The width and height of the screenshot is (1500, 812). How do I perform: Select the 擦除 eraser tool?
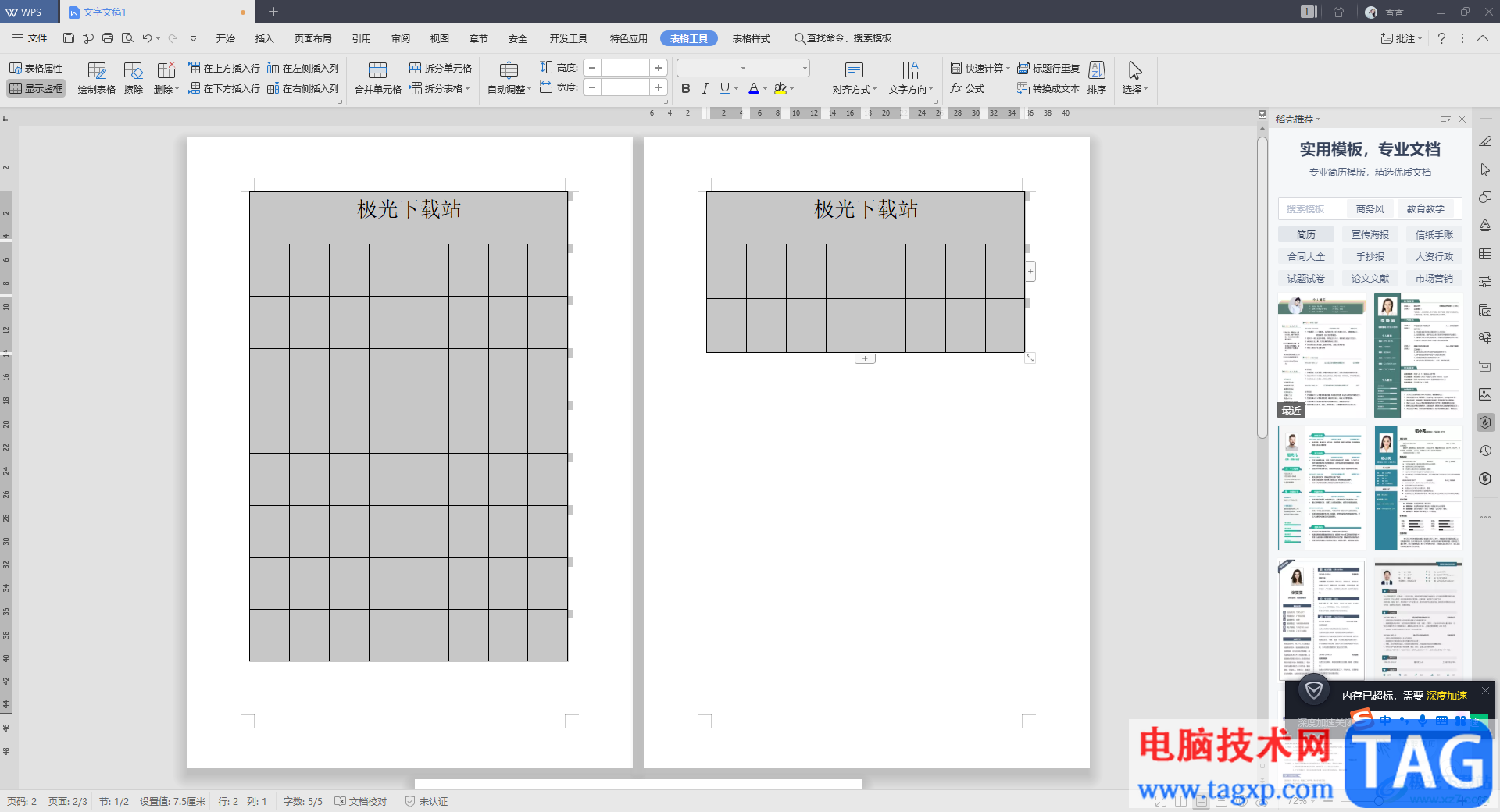[x=134, y=78]
